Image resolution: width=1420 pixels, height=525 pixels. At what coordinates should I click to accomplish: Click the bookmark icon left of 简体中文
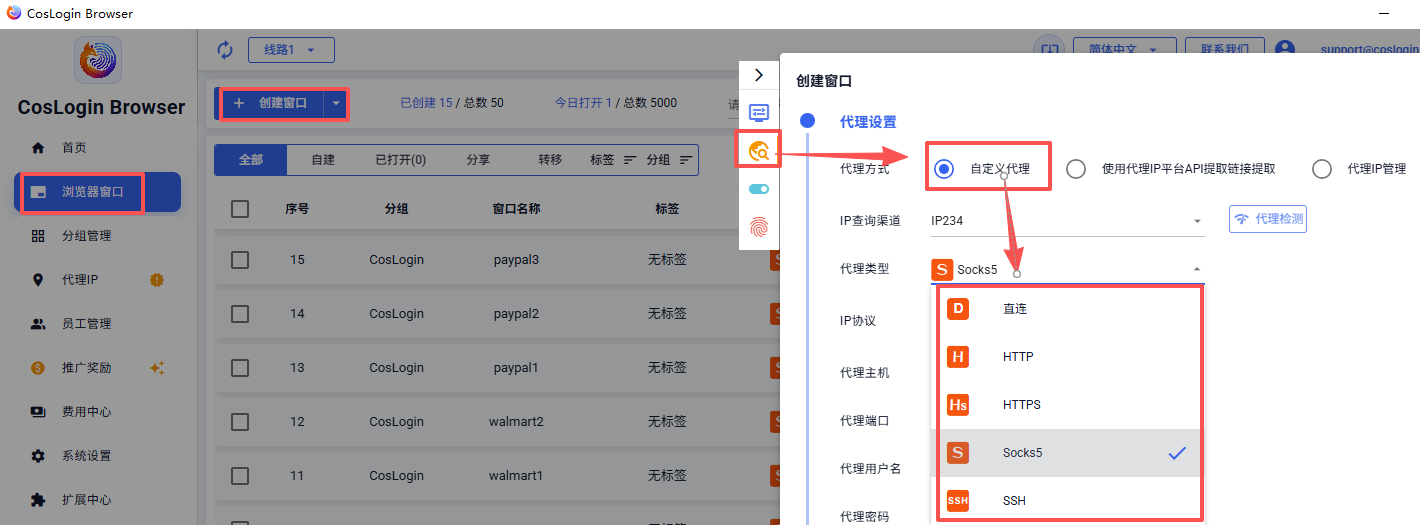(x=1048, y=49)
